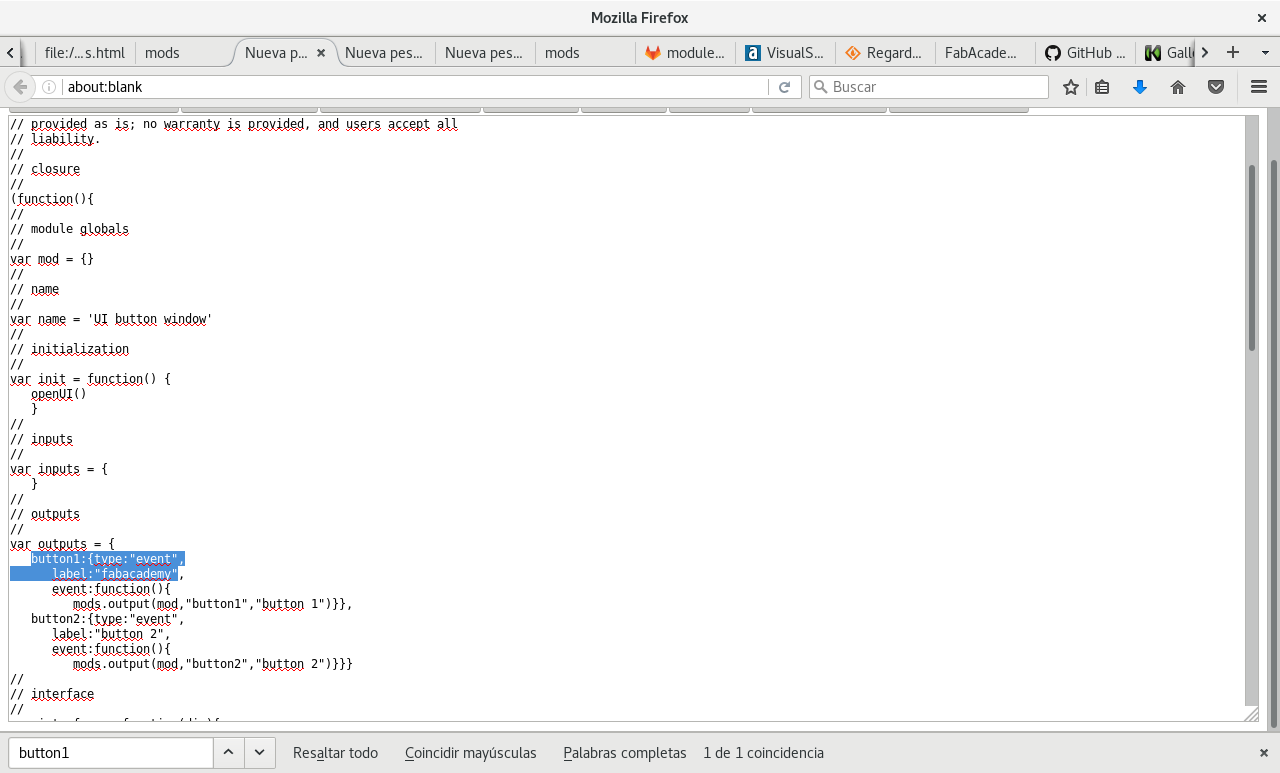This screenshot has height=773, width=1280.
Task: Click the '1 de 1 coincidencia' status text
Action: (763, 753)
